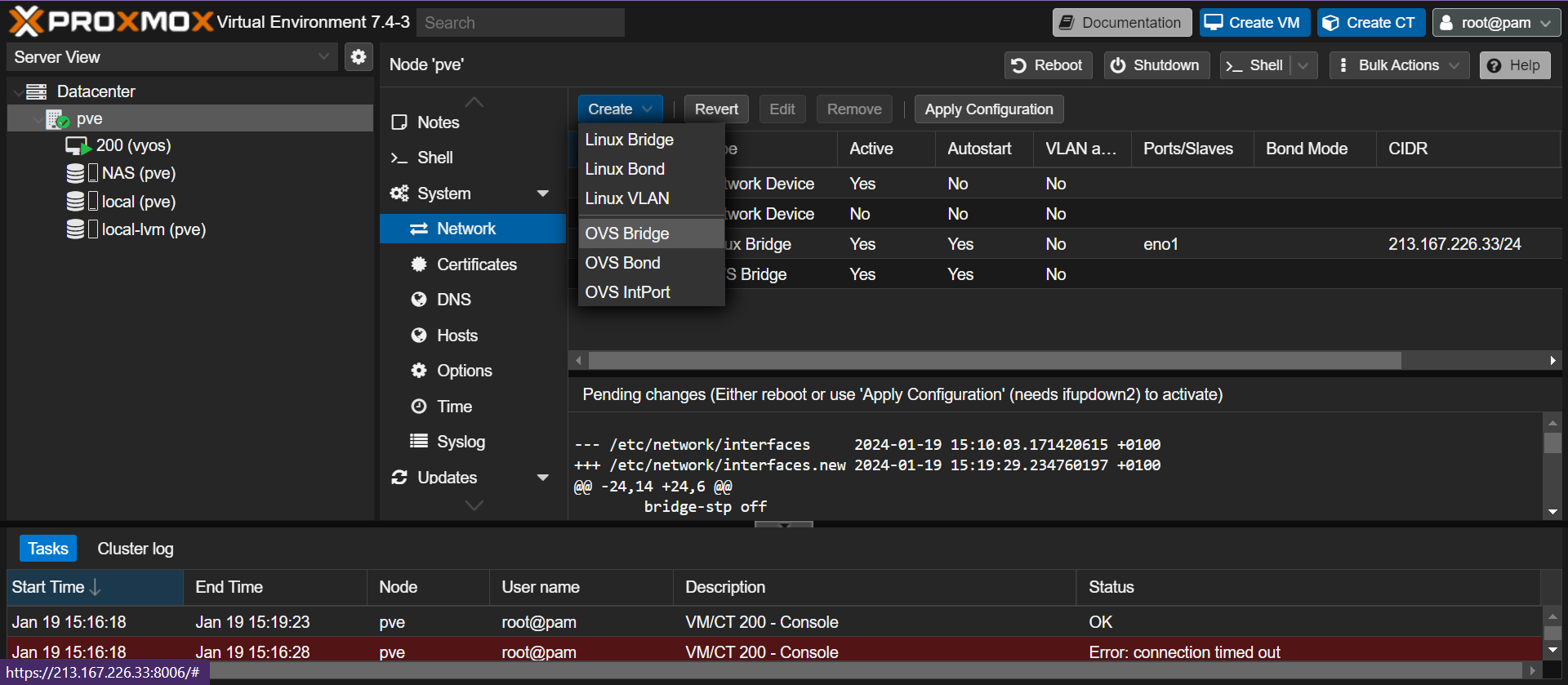The width and height of the screenshot is (1568, 685).
Task: Choose OVS Bridge from Create menu
Action: tap(652, 234)
